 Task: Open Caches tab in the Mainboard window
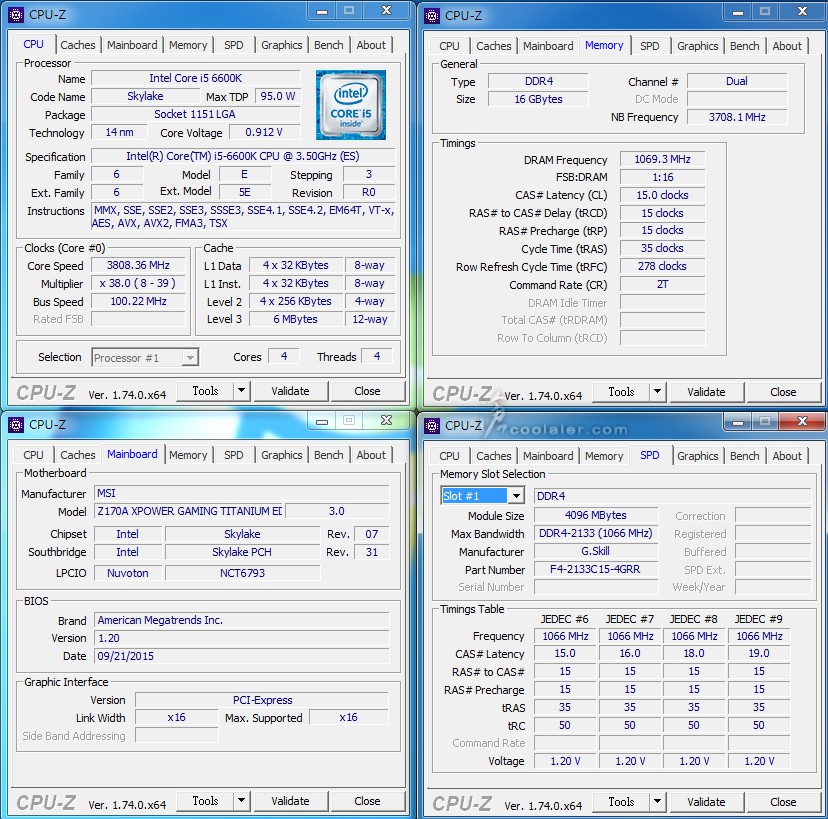pos(78,455)
